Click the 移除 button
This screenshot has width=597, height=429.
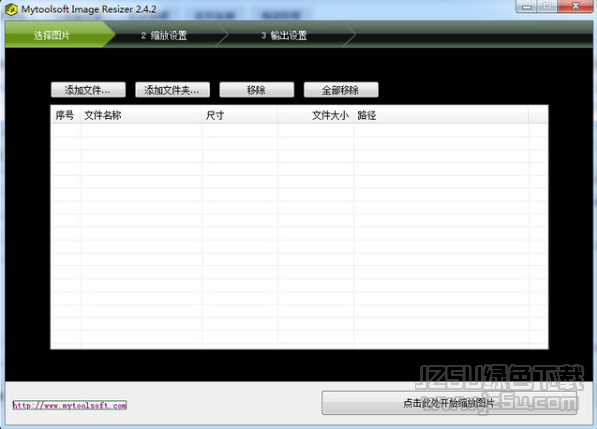(x=257, y=90)
